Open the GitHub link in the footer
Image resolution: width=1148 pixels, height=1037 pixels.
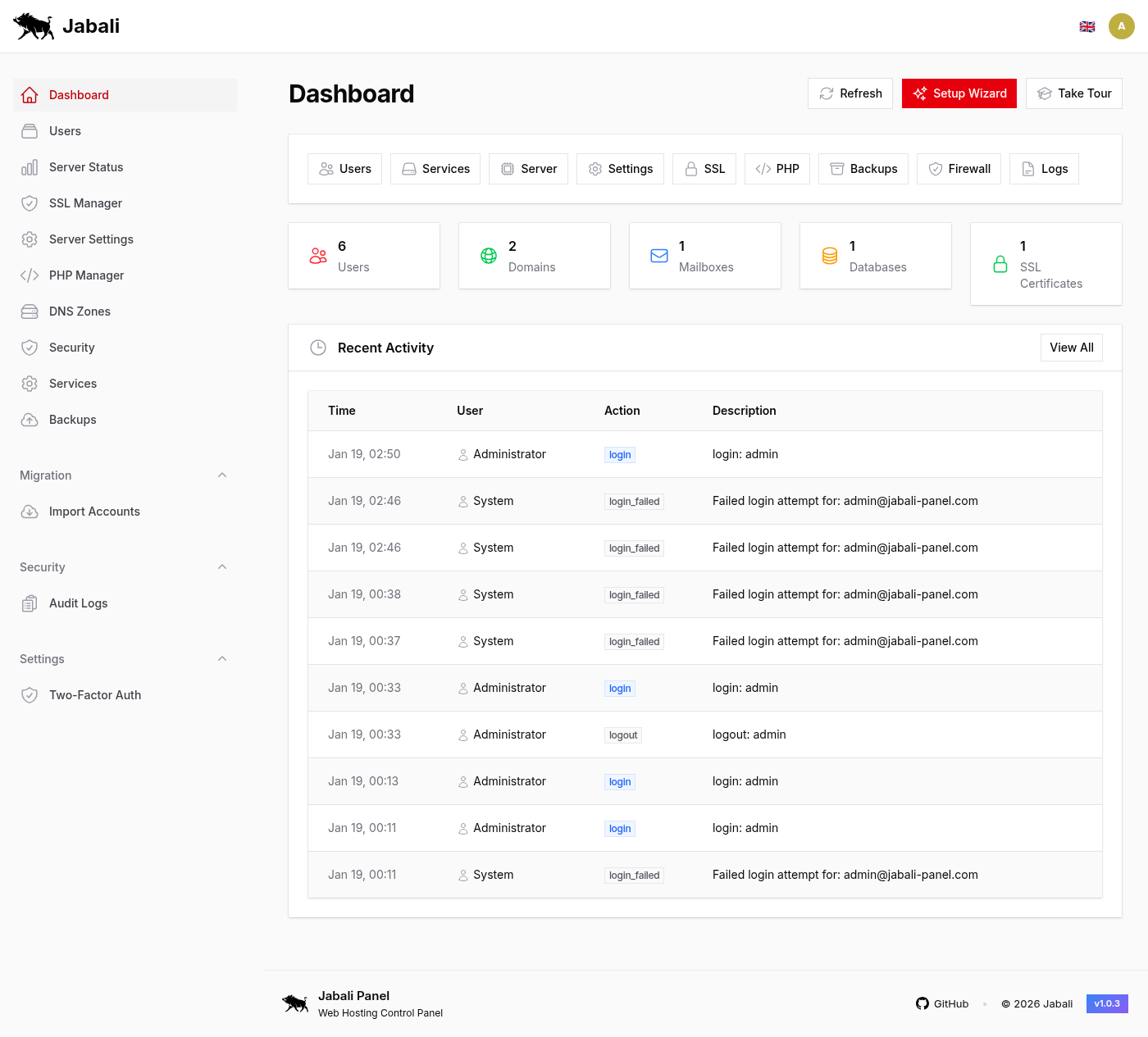[942, 1003]
